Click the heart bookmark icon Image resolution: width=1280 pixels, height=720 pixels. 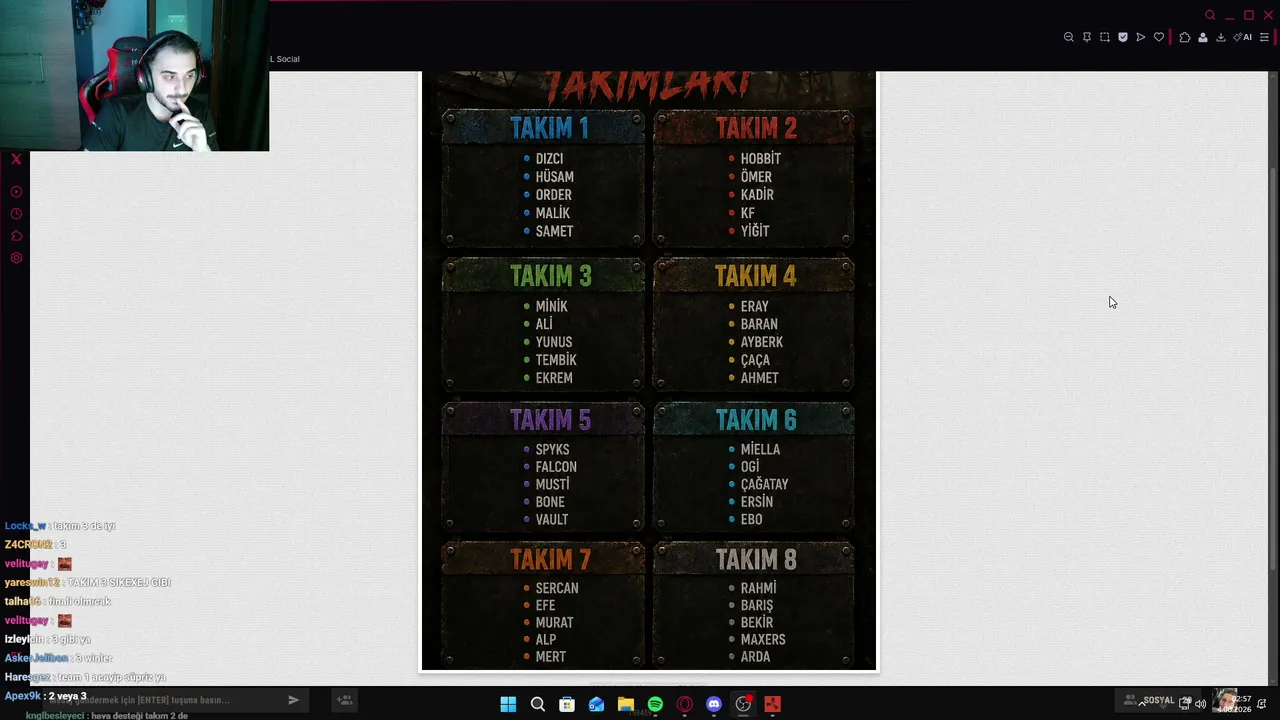[1159, 37]
